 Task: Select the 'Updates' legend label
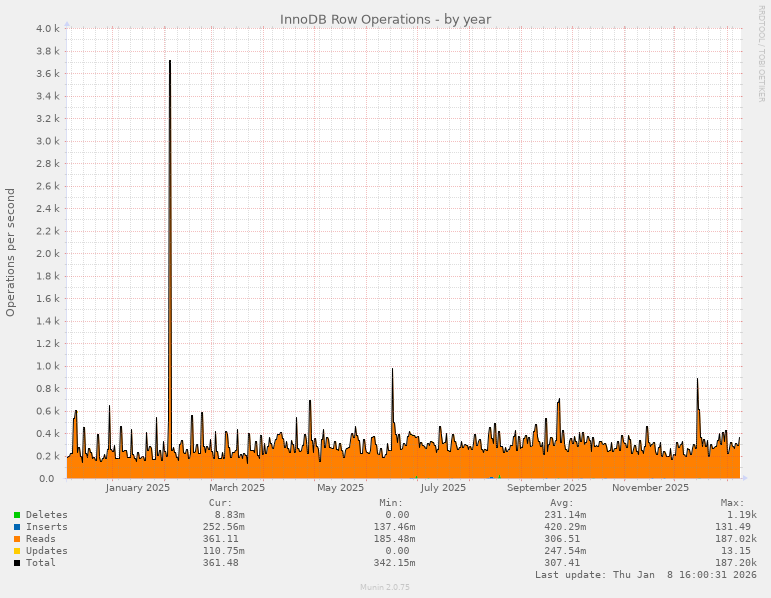tap(47, 551)
